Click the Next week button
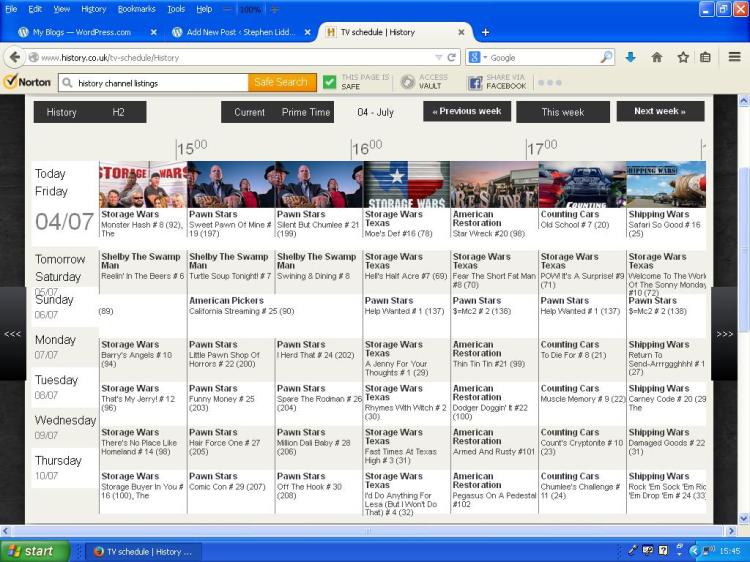This screenshot has height=562, width=750. tap(660, 111)
